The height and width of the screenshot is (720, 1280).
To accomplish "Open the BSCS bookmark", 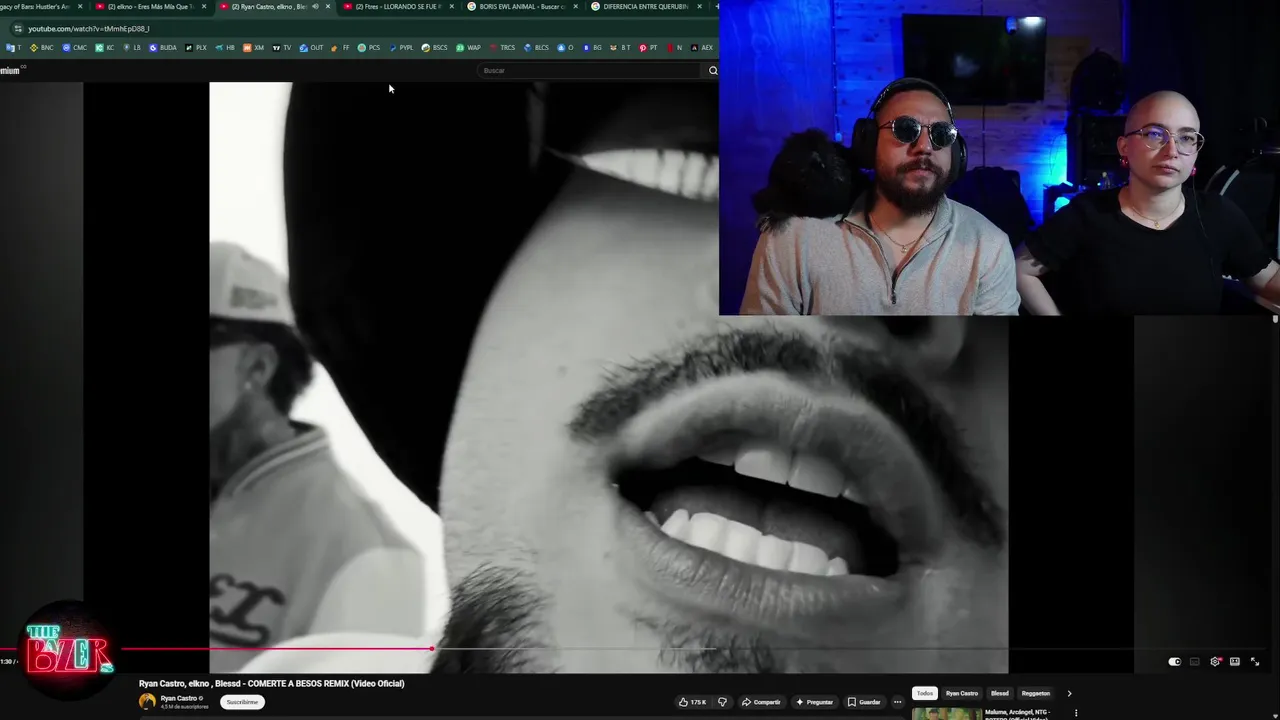I will 435,48.
